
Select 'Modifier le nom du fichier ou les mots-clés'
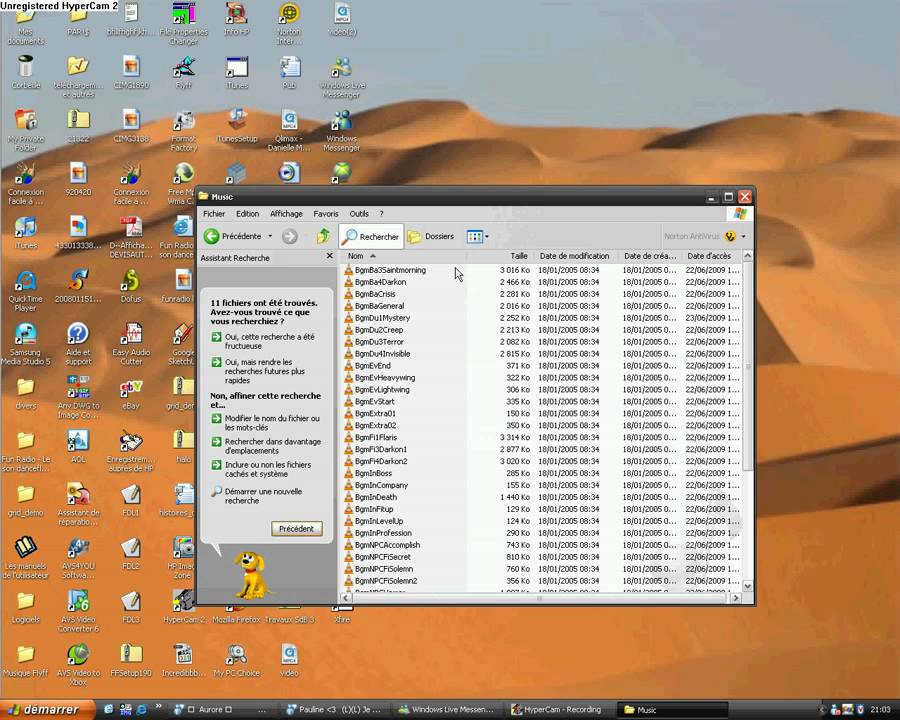pos(266,423)
